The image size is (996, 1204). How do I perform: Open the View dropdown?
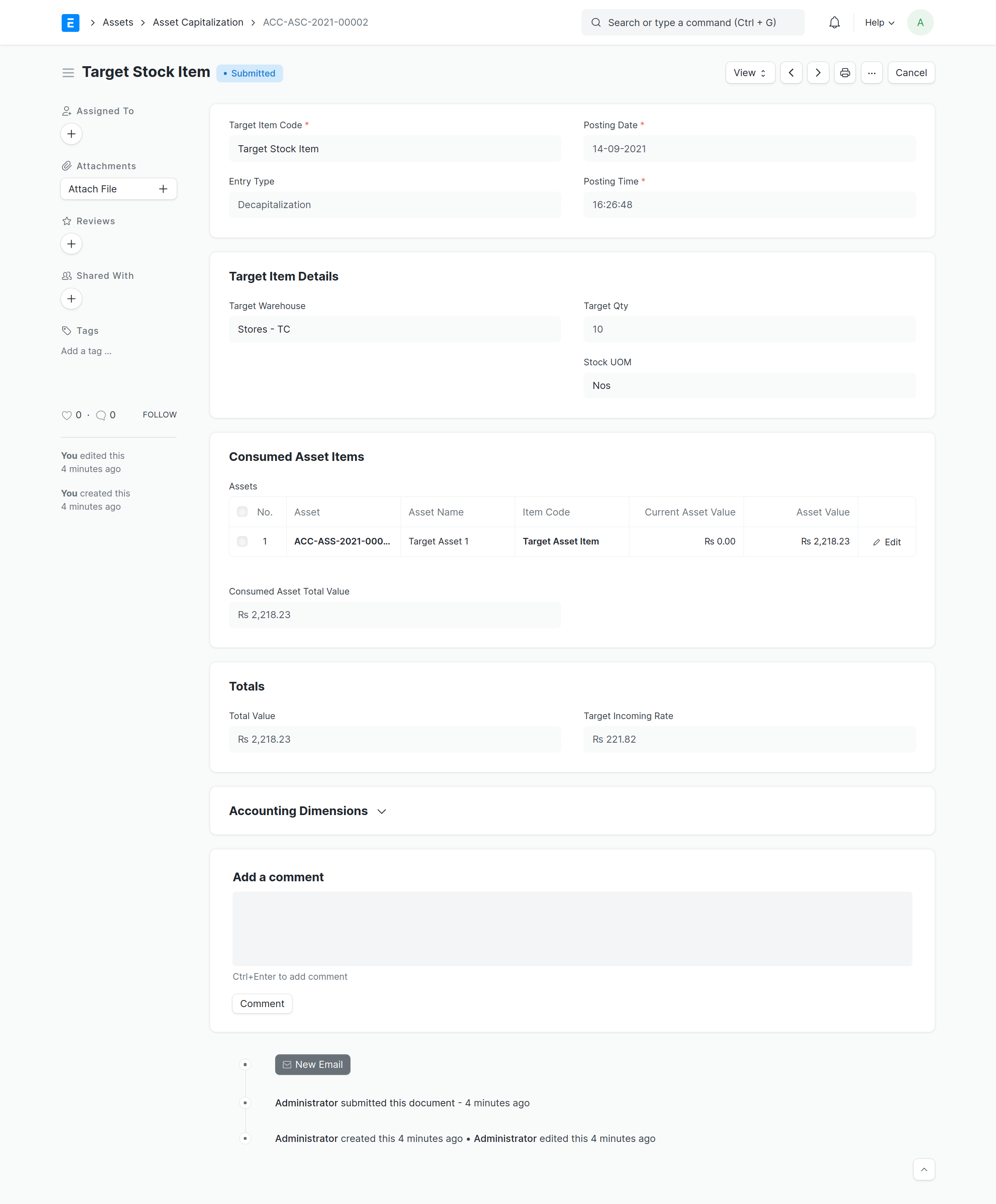coord(749,73)
